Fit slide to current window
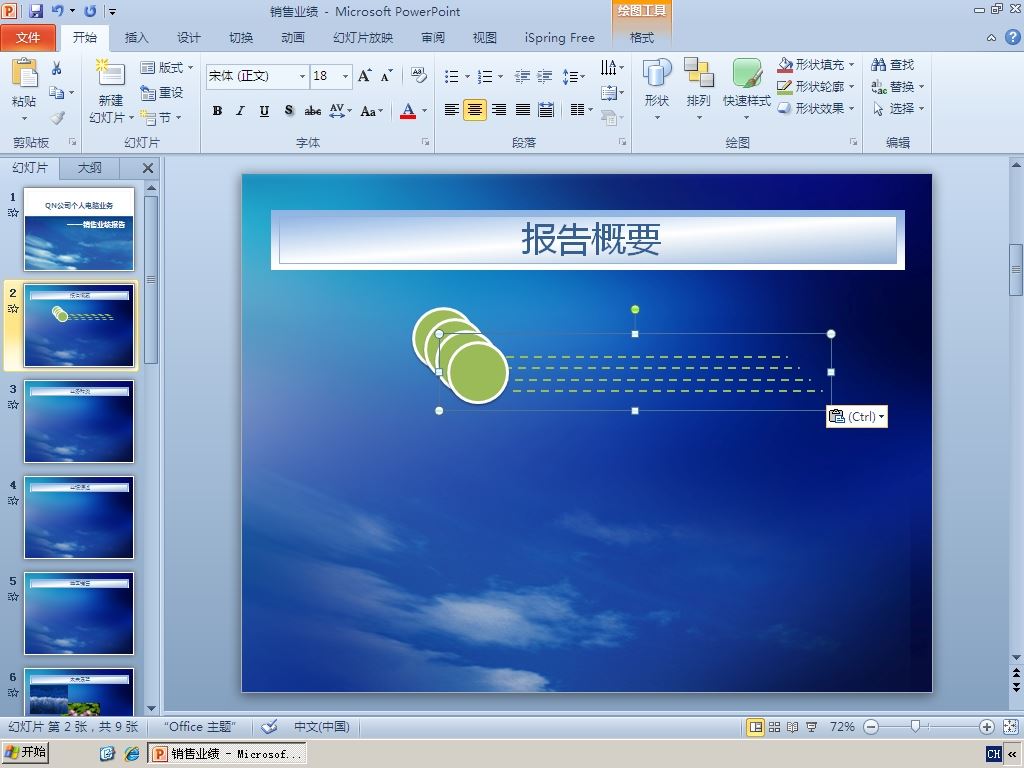Viewport: 1024px width, 768px height. pos(1010,726)
